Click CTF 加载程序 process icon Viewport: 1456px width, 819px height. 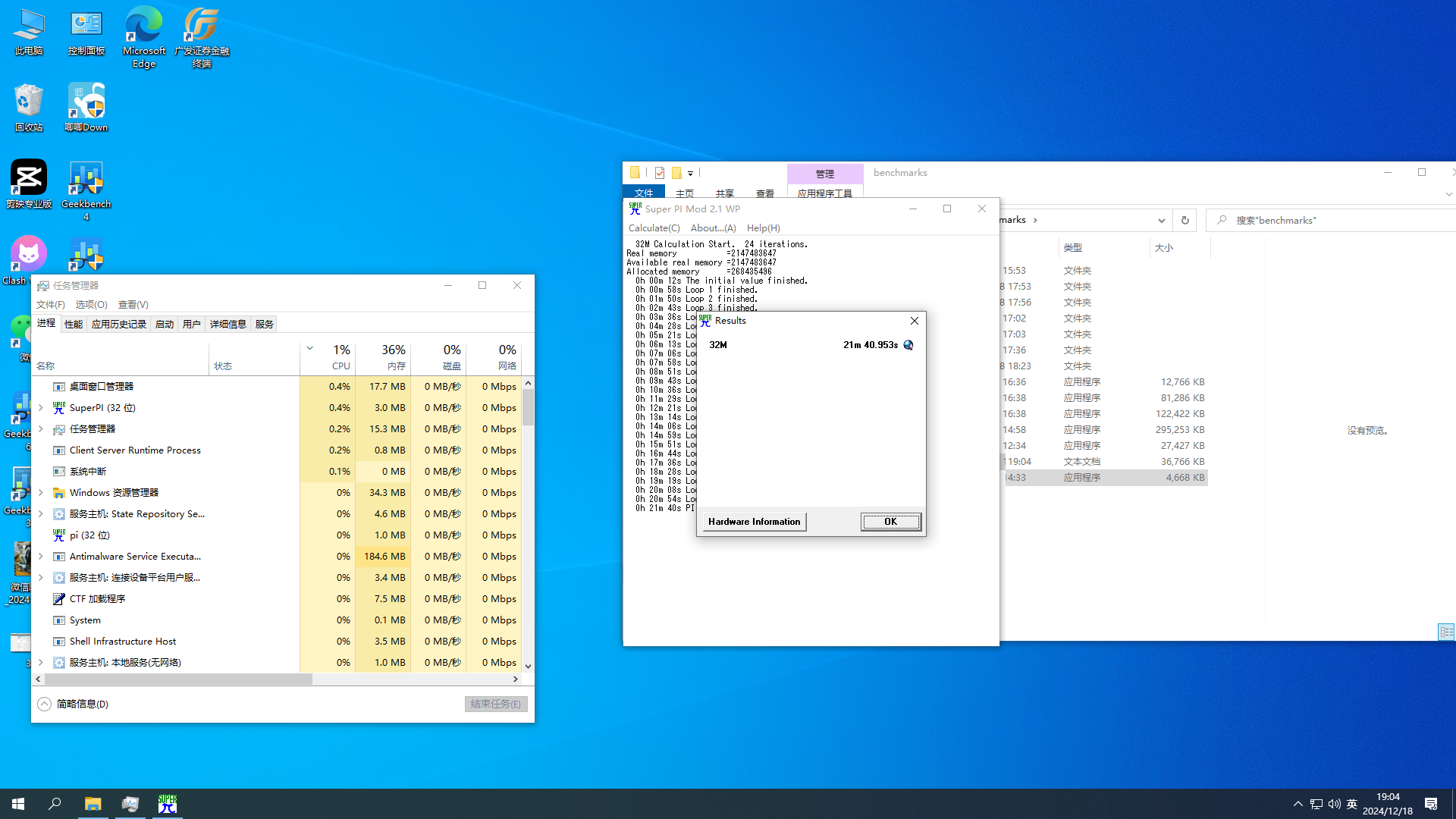pyautogui.click(x=58, y=598)
